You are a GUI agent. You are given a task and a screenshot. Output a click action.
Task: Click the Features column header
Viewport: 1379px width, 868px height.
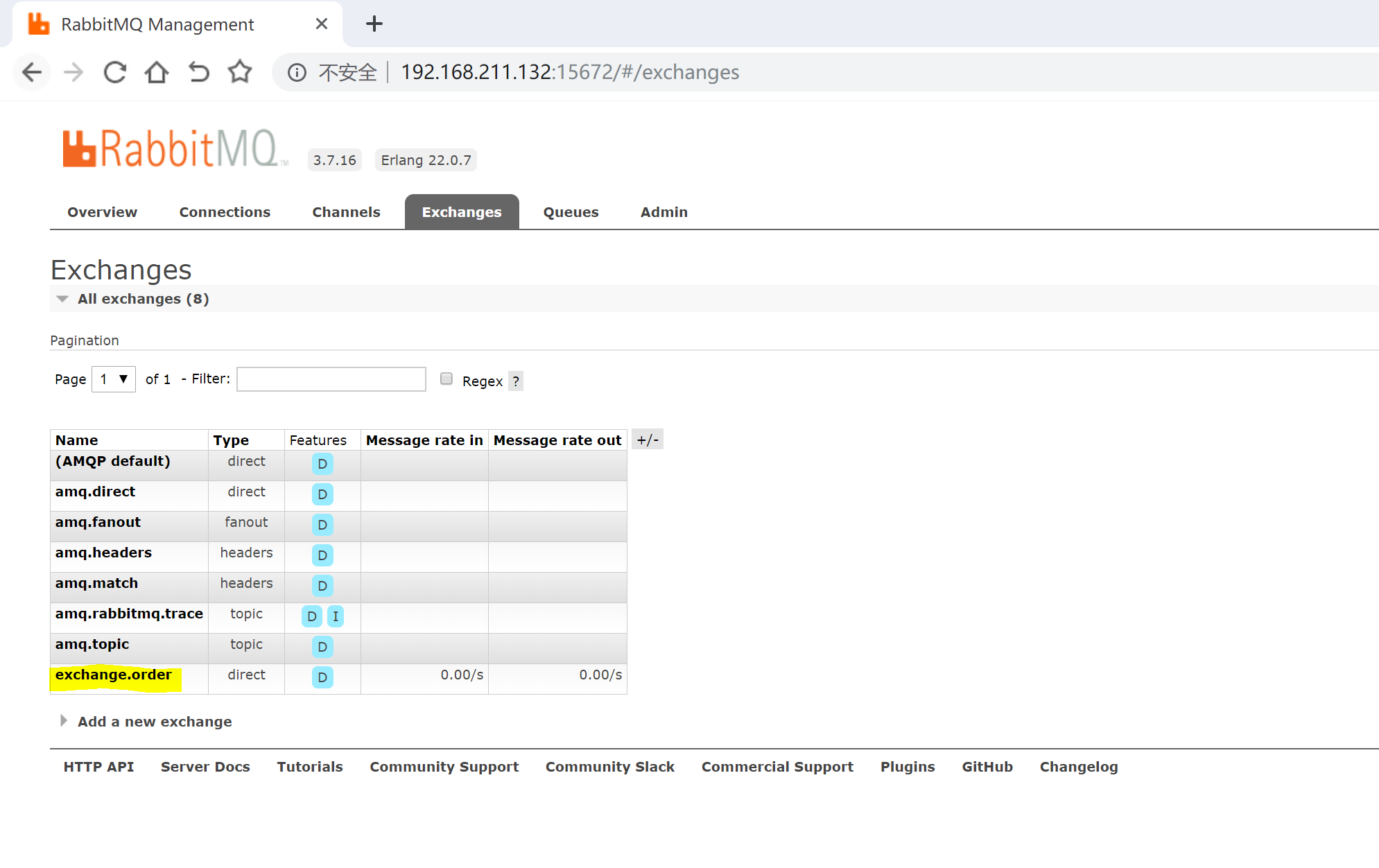[x=318, y=440]
